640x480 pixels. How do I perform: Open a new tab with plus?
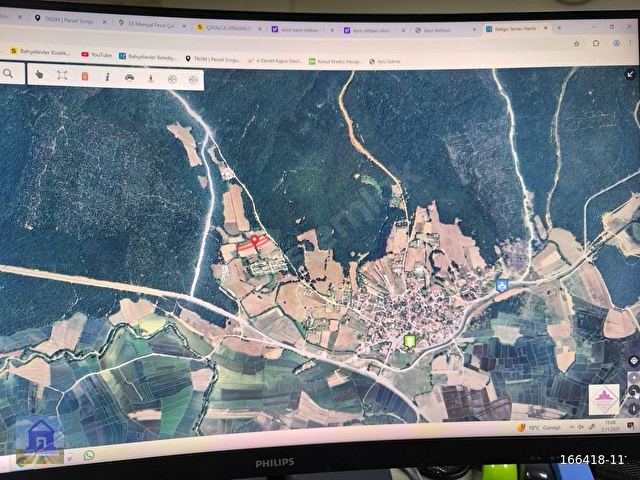point(559,28)
